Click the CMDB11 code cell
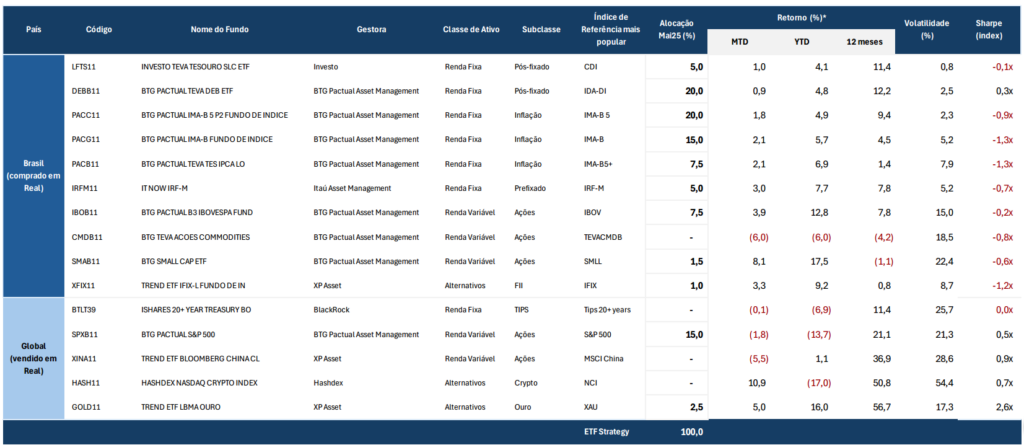 click(87, 237)
